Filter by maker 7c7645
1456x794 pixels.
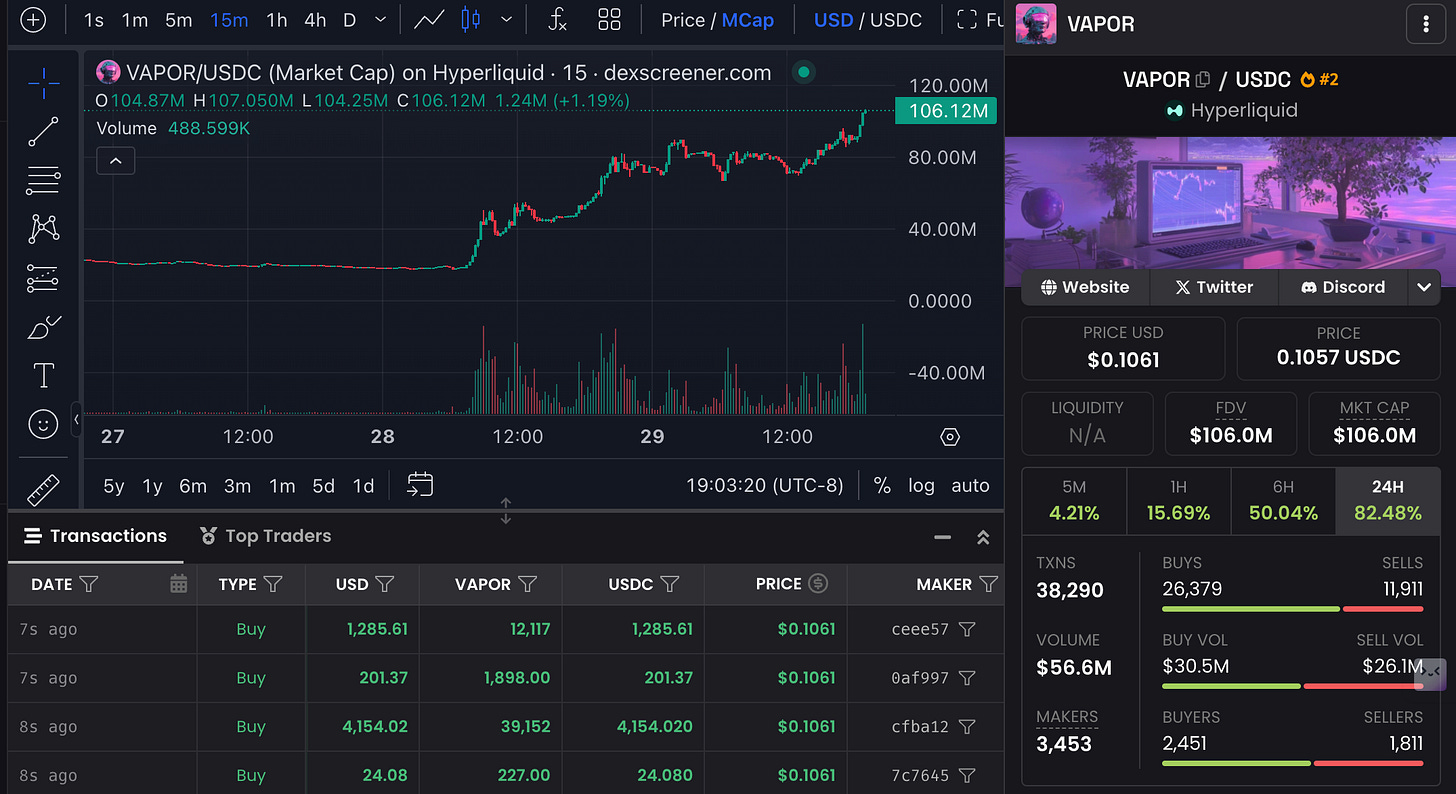(967, 775)
